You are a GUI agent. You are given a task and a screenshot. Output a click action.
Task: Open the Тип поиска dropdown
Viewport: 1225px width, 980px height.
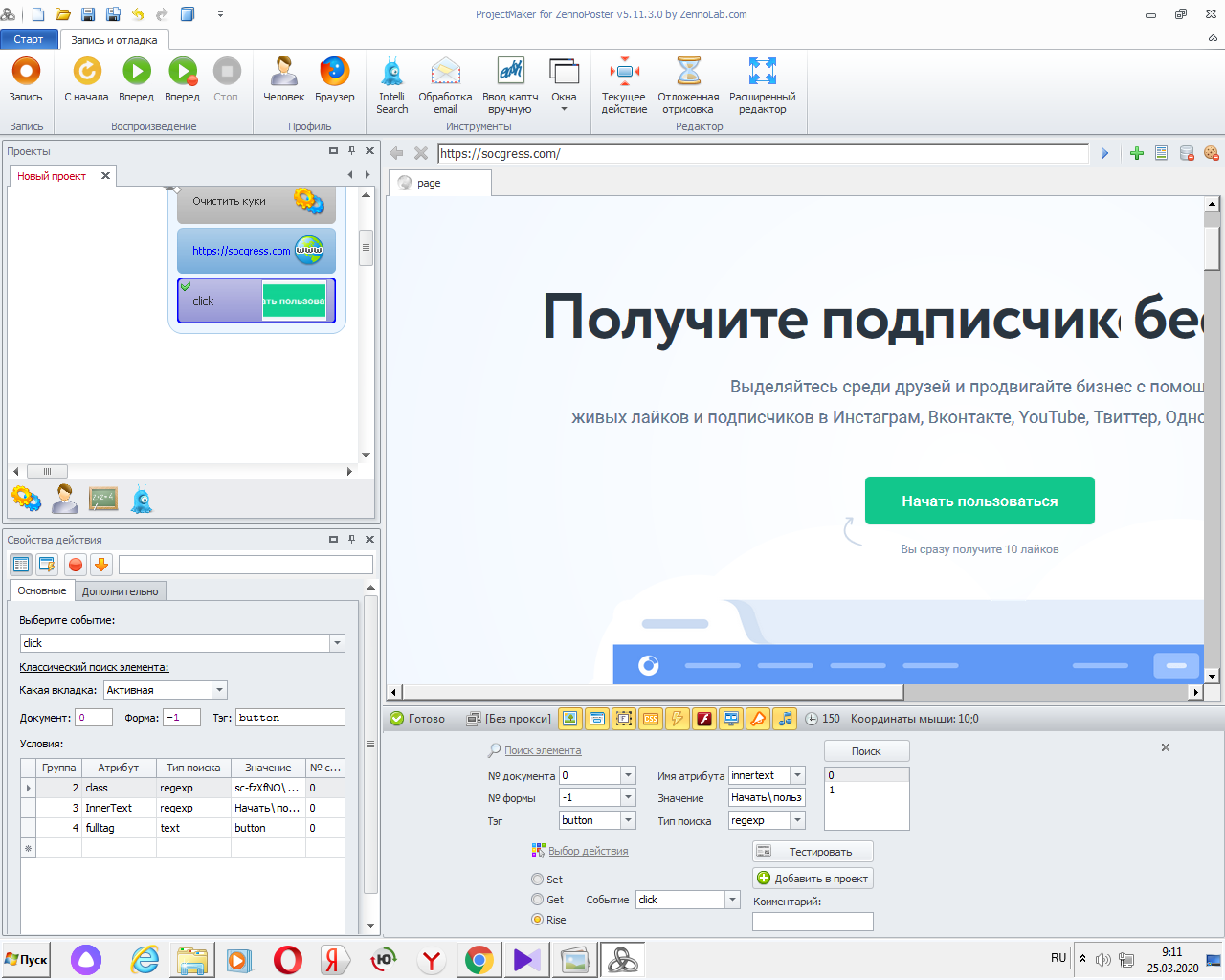click(798, 820)
